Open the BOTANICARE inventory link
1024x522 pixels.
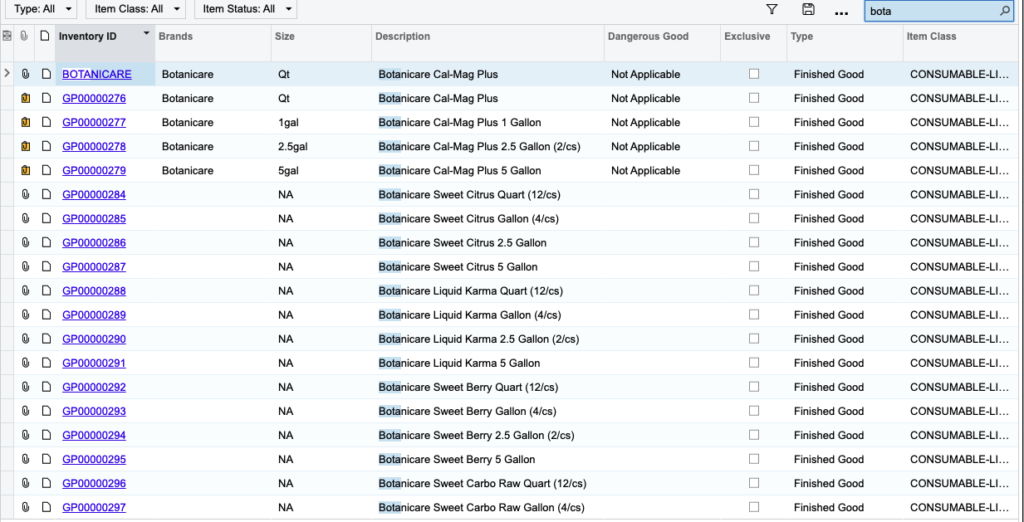pyautogui.click(x=97, y=74)
